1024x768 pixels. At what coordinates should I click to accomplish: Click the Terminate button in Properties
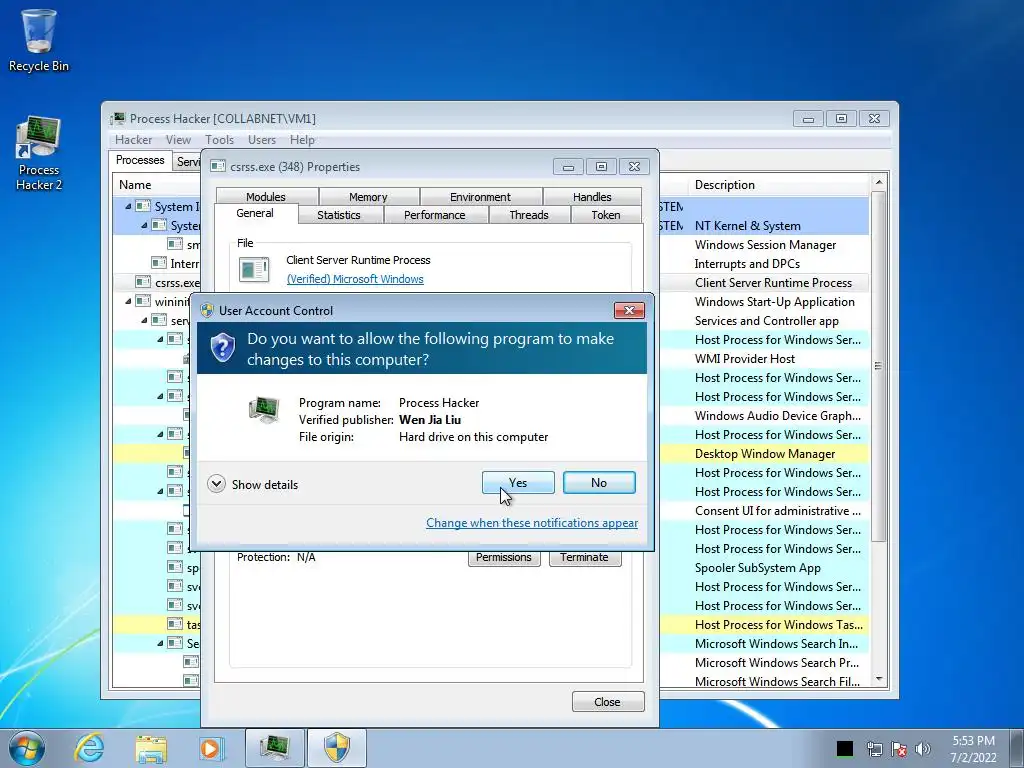click(584, 558)
